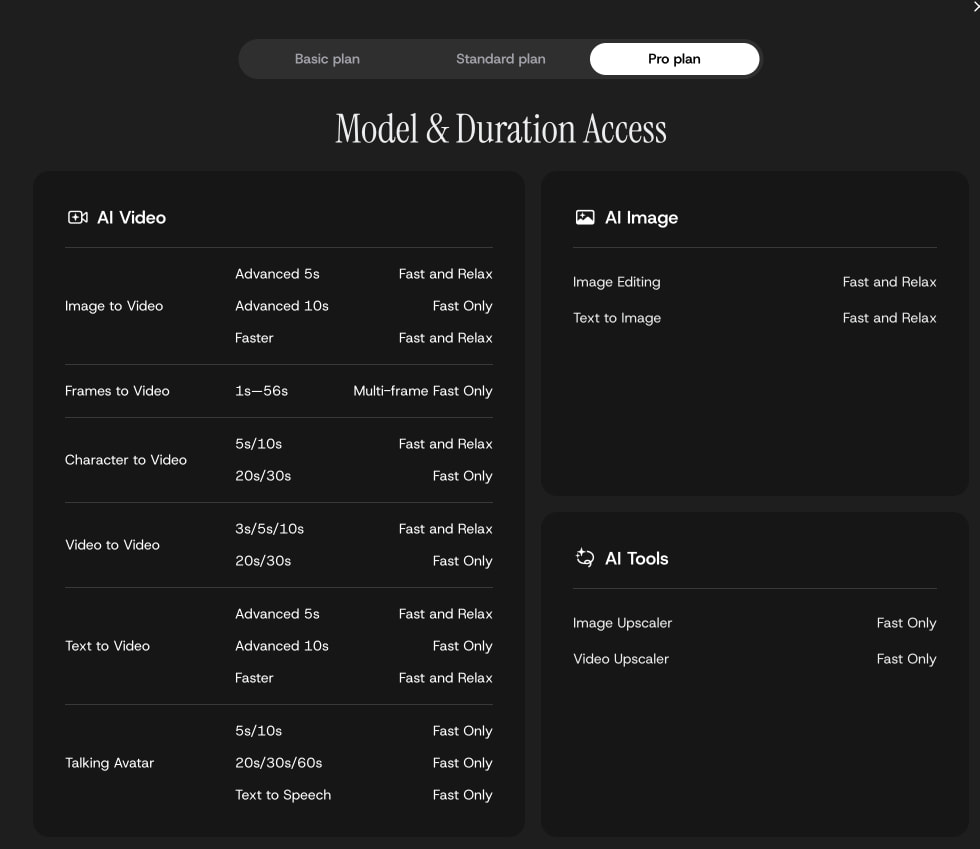Switch to the Basic plan tab

point(327,59)
